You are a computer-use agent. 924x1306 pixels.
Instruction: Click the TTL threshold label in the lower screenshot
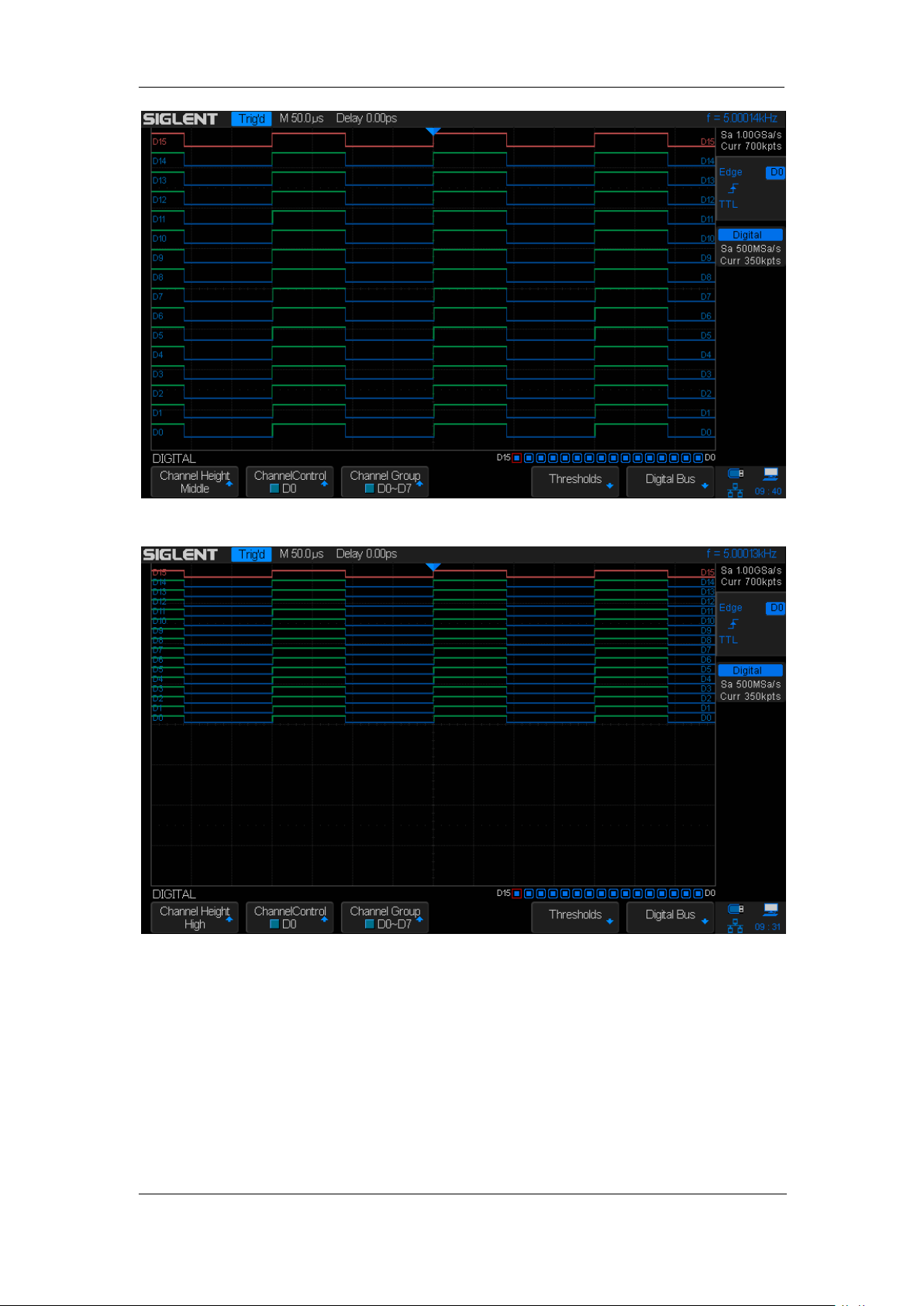[x=728, y=640]
